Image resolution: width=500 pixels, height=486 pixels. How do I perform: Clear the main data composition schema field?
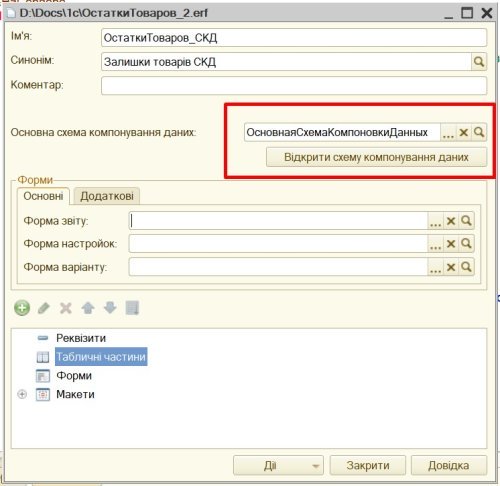(x=463, y=132)
